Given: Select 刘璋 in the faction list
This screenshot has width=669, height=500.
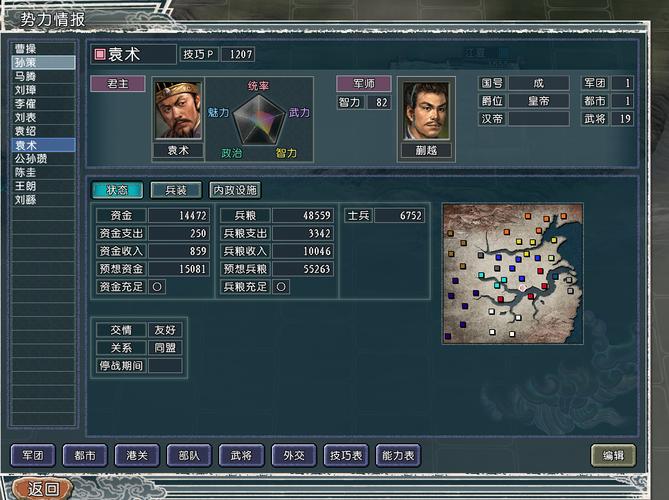Looking at the screenshot, I should coord(44,90).
